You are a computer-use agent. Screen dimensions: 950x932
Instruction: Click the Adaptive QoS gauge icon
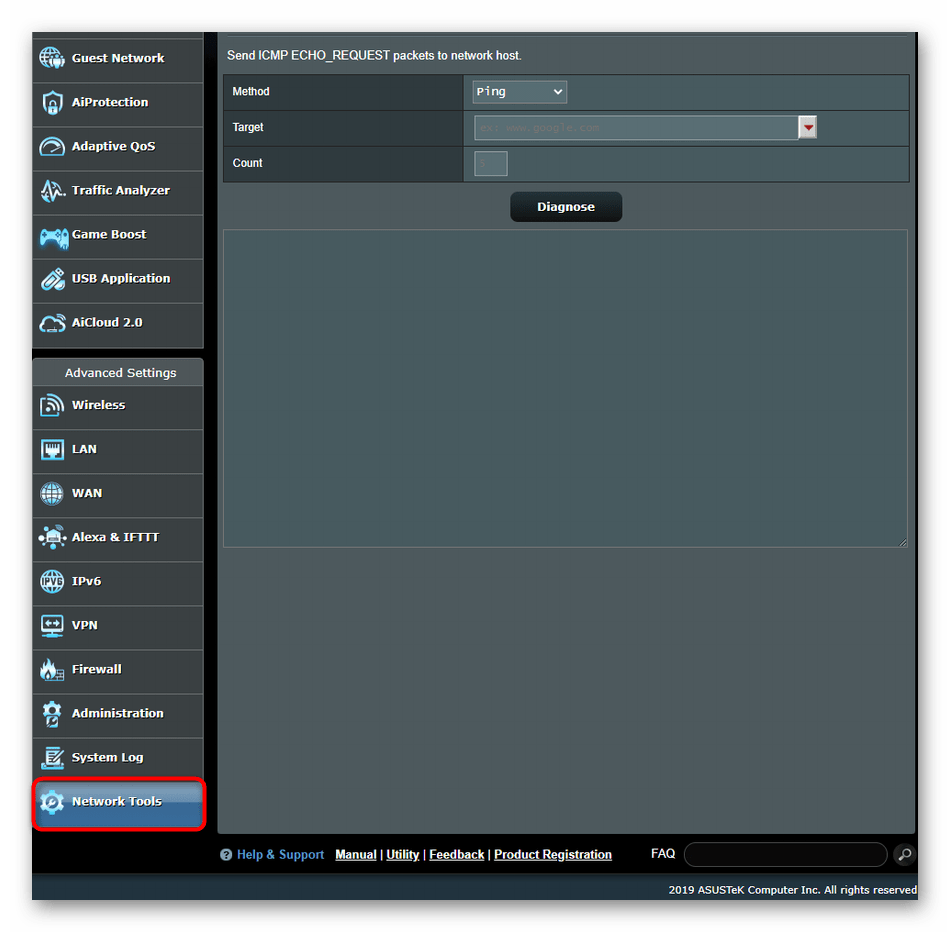click(52, 147)
